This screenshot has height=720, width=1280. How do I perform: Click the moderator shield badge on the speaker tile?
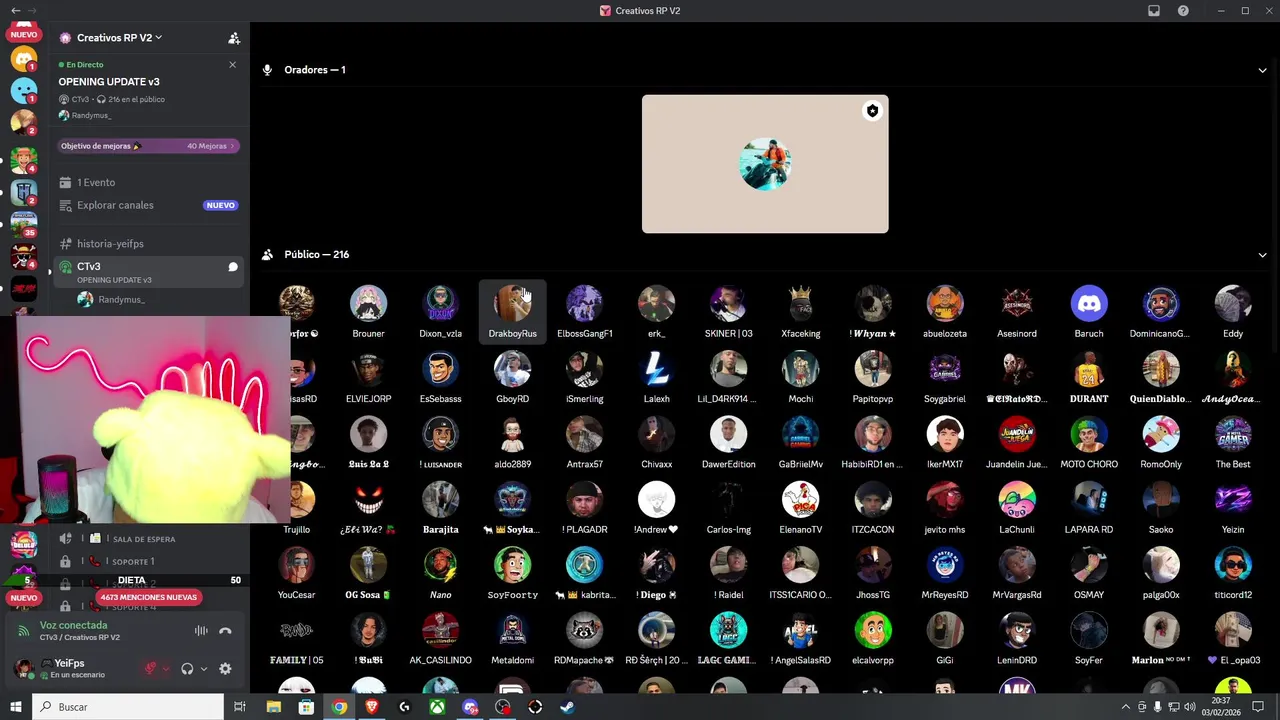tap(872, 111)
